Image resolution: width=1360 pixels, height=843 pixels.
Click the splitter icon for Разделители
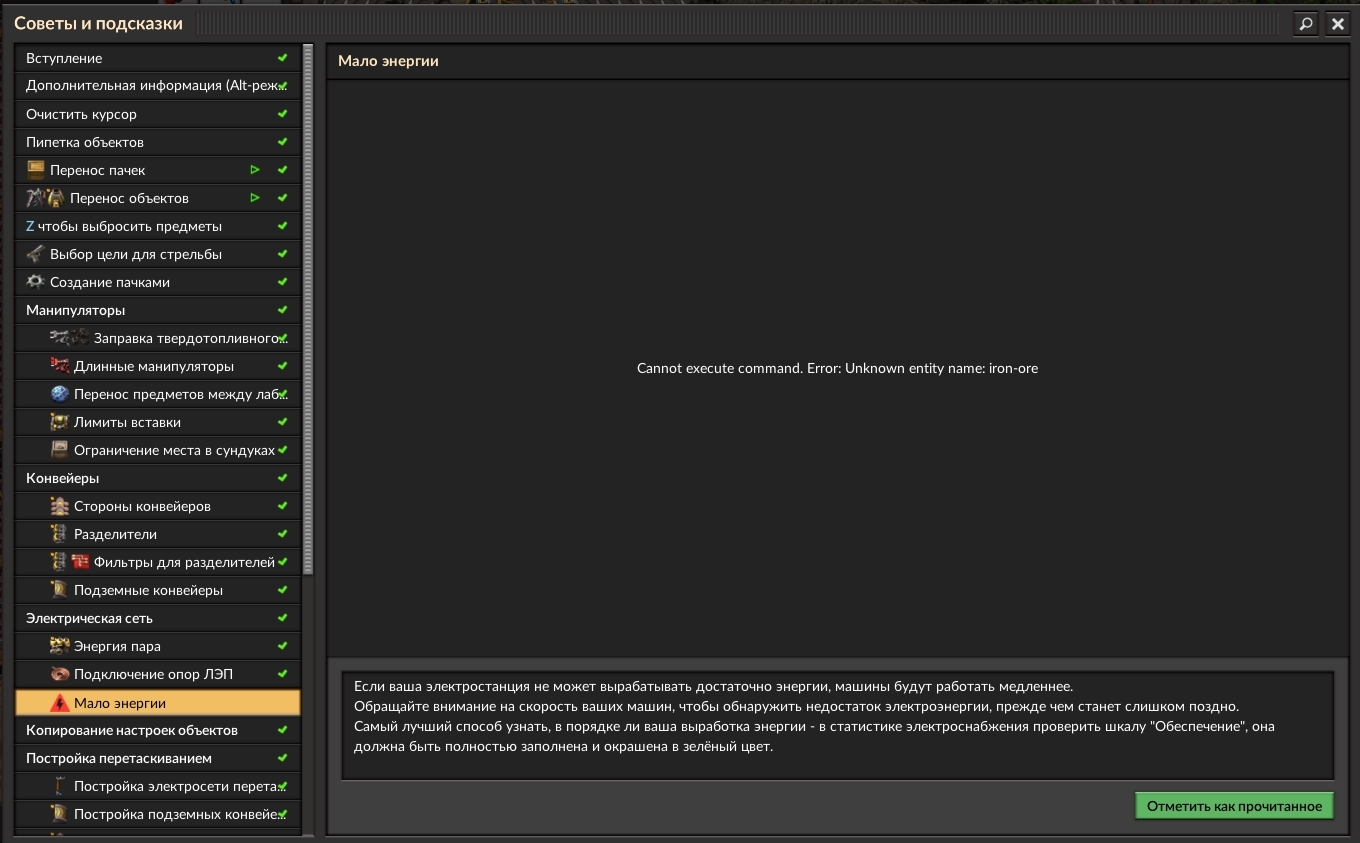pos(60,534)
